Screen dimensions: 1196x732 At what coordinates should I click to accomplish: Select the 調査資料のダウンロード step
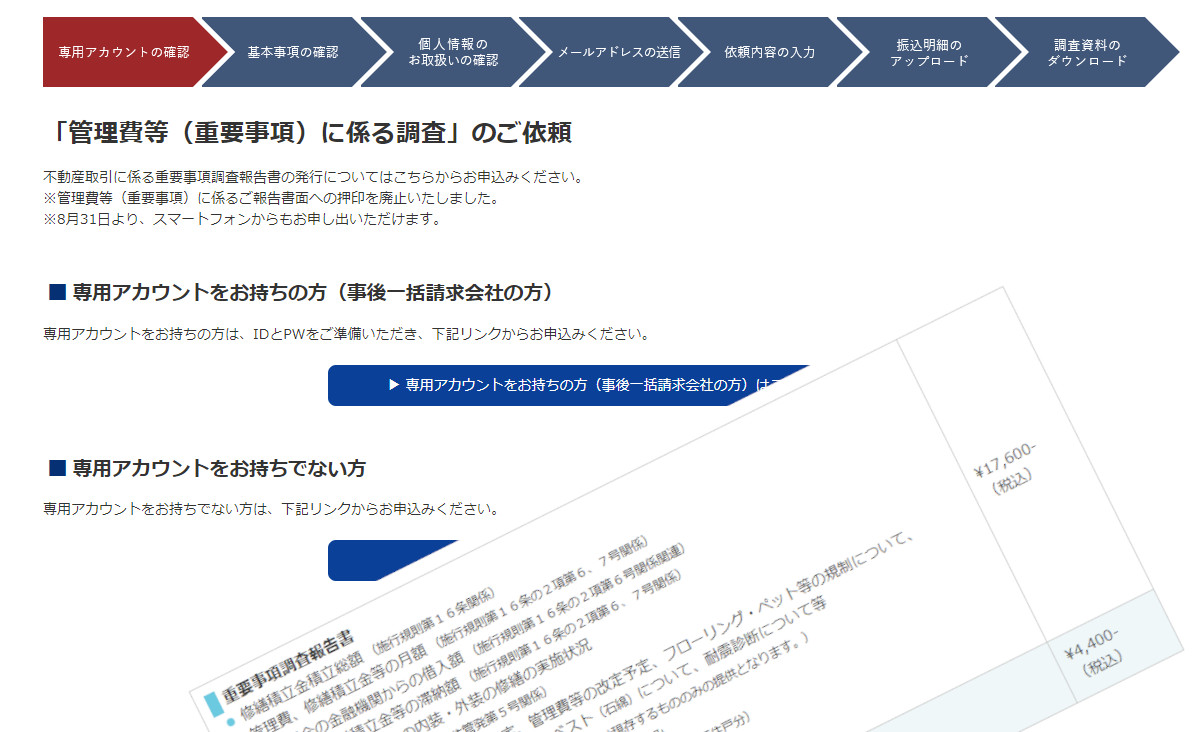click(x=1087, y=52)
